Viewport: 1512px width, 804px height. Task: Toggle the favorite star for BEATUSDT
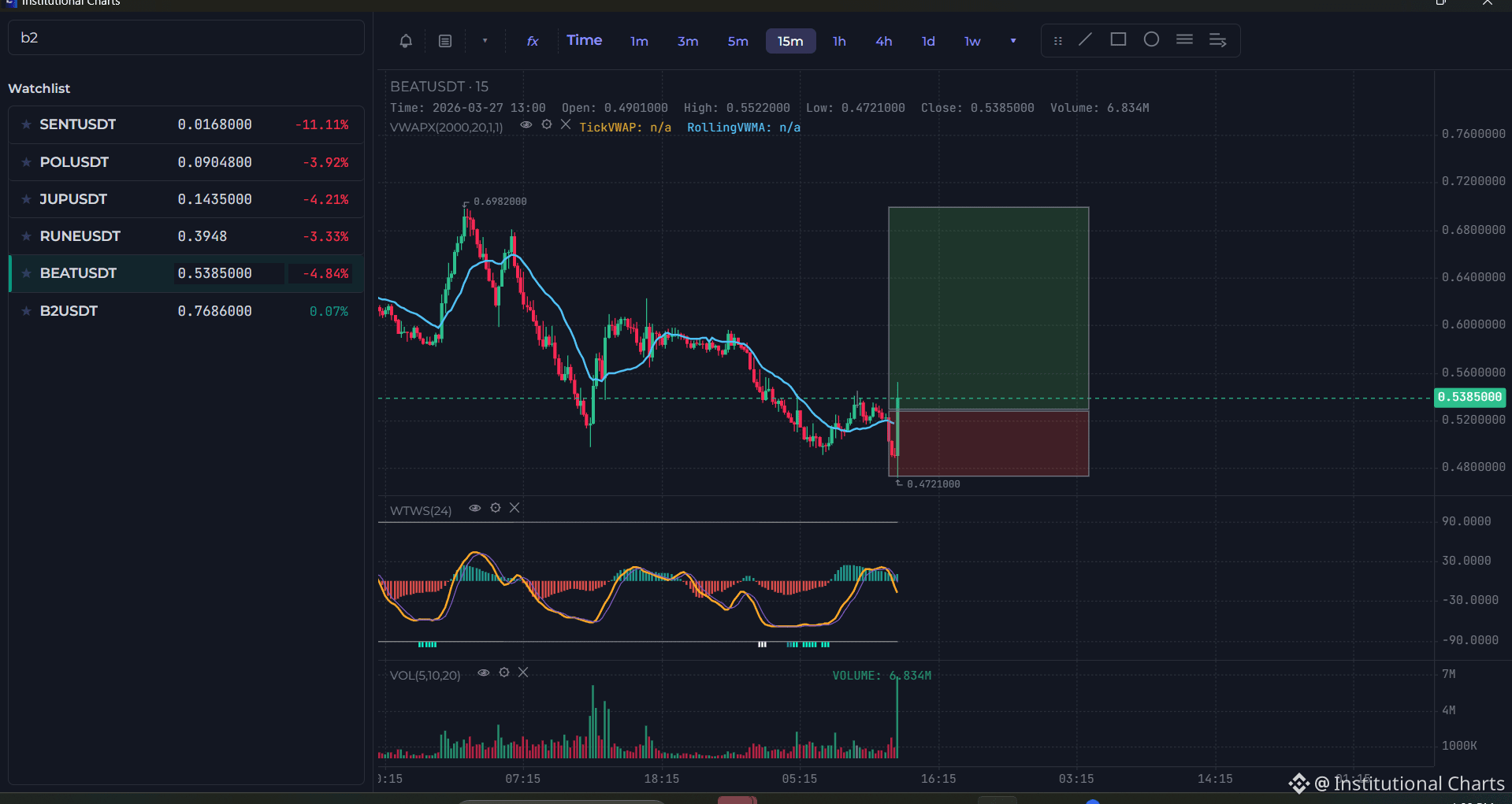pyautogui.click(x=26, y=273)
